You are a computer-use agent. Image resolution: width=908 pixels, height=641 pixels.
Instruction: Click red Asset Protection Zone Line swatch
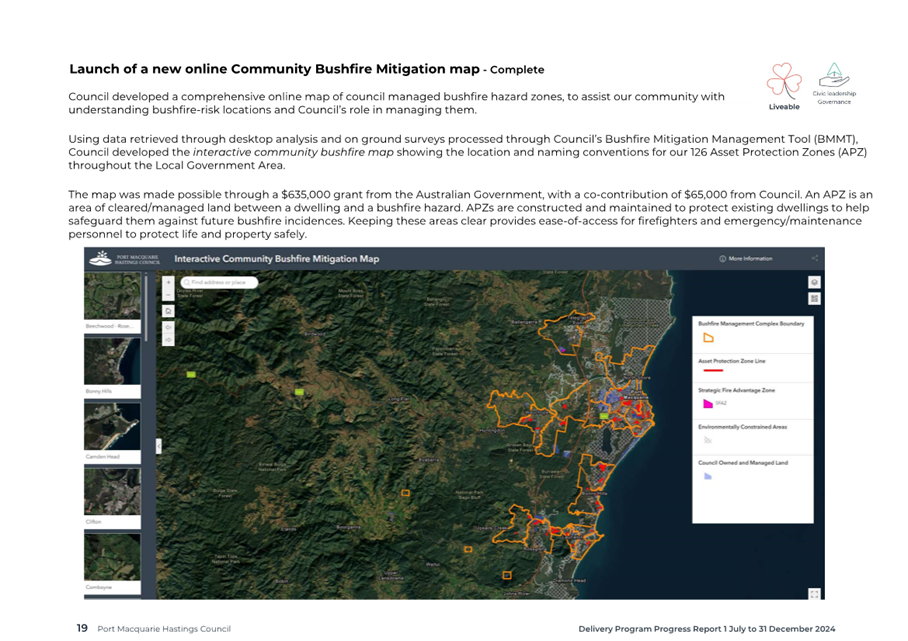(x=713, y=371)
